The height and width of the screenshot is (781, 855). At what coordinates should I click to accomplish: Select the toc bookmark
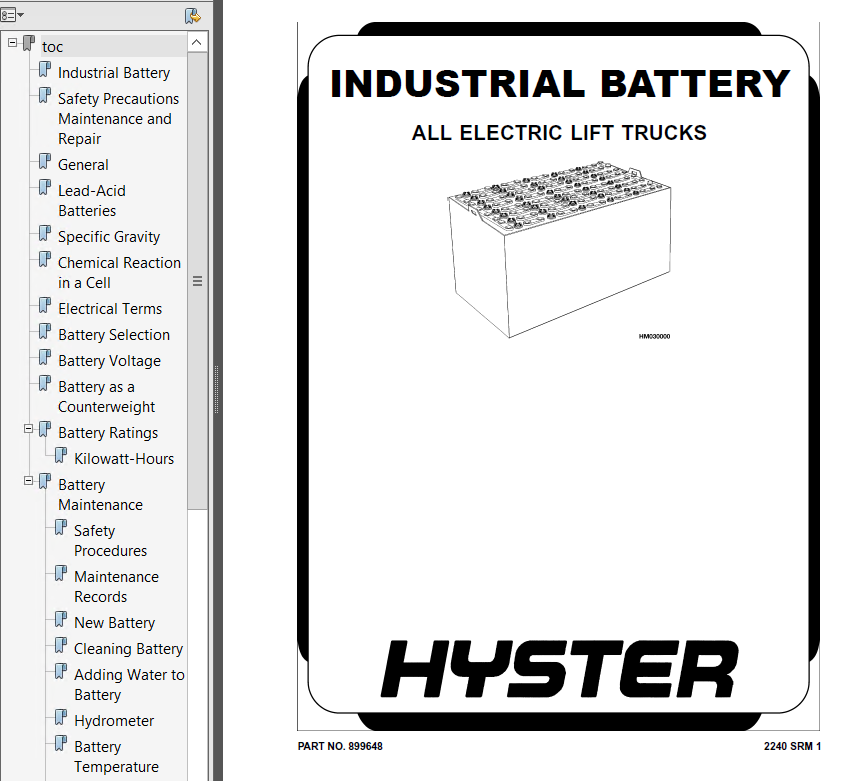point(52,47)
